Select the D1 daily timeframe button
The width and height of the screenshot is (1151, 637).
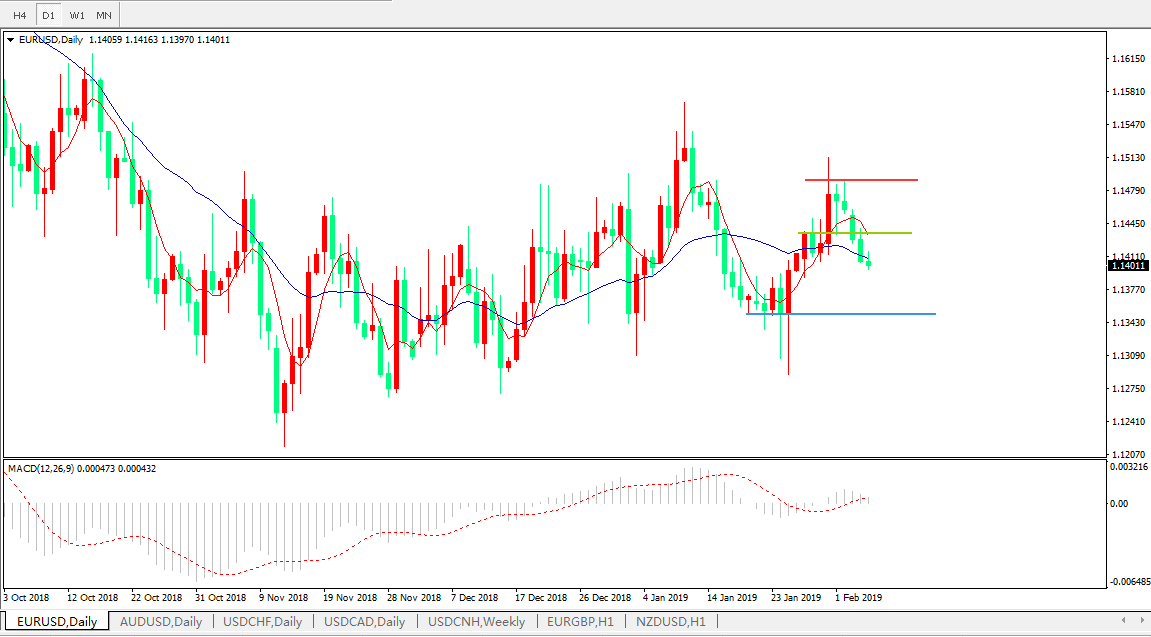click(48, 15)
